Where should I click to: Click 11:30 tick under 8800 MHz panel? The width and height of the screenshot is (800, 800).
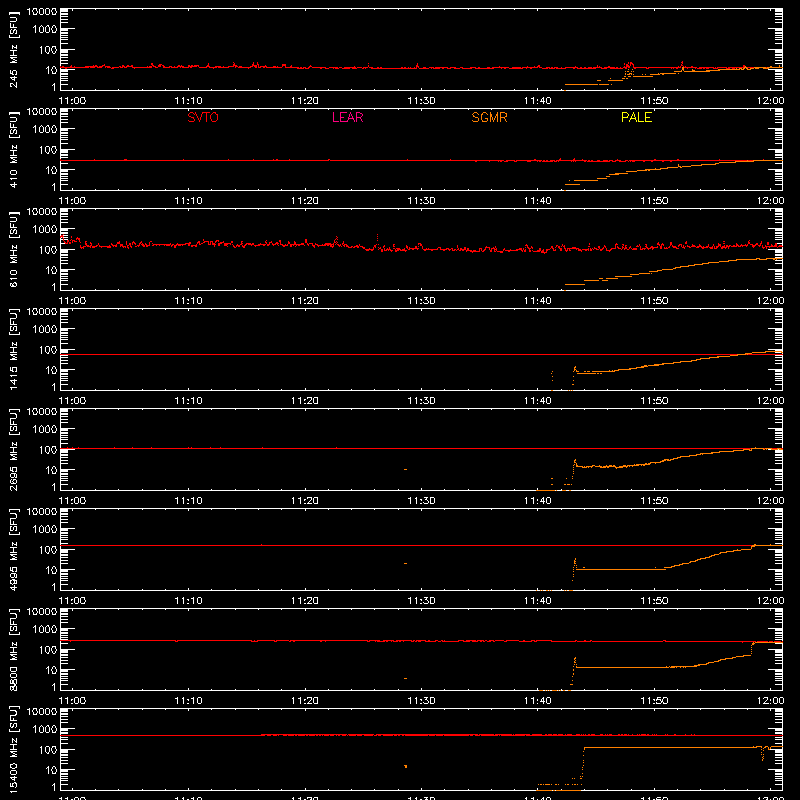coord(421,701)
